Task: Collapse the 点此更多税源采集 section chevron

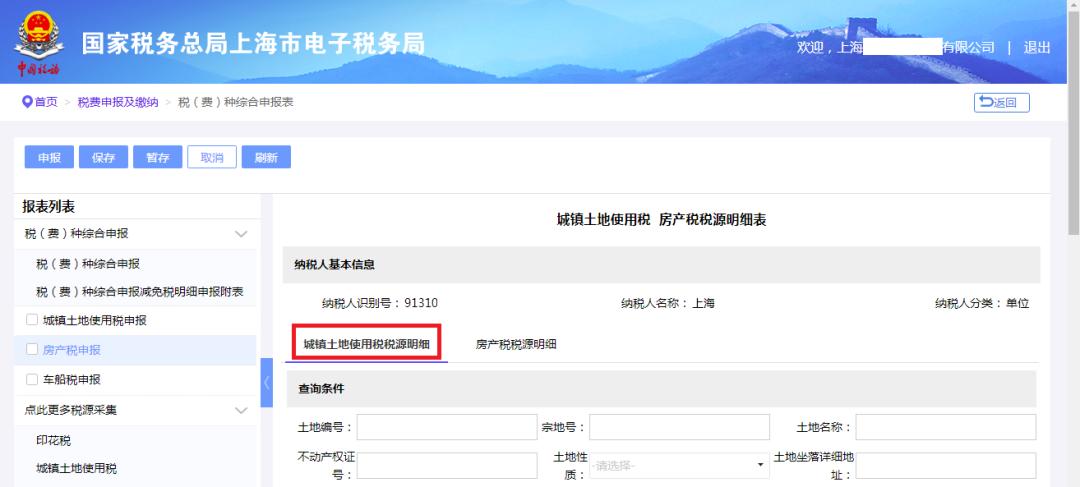Action: [x=241, y=411]
